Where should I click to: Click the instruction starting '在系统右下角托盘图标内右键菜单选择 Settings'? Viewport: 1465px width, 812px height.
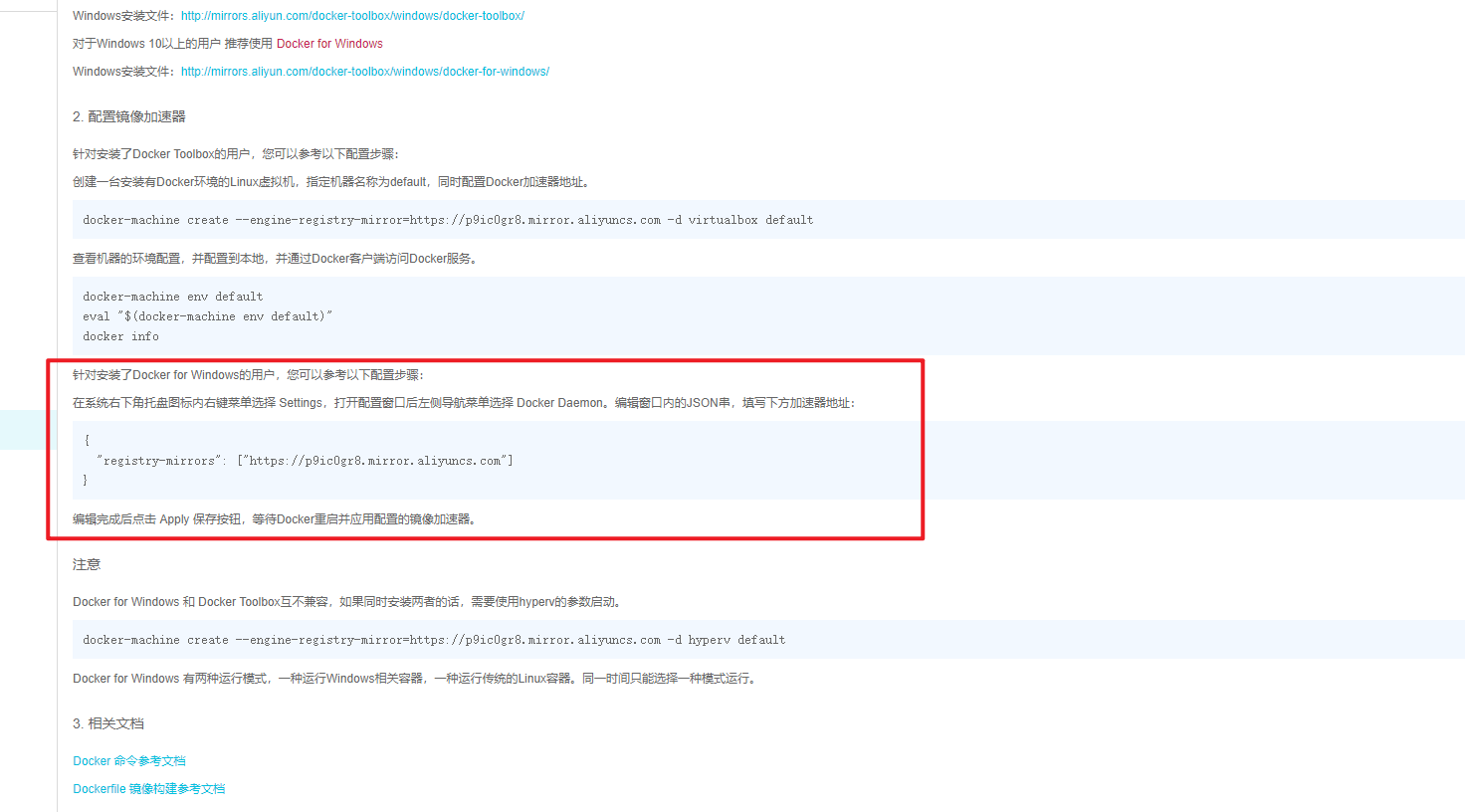click(x=465, y=403)
